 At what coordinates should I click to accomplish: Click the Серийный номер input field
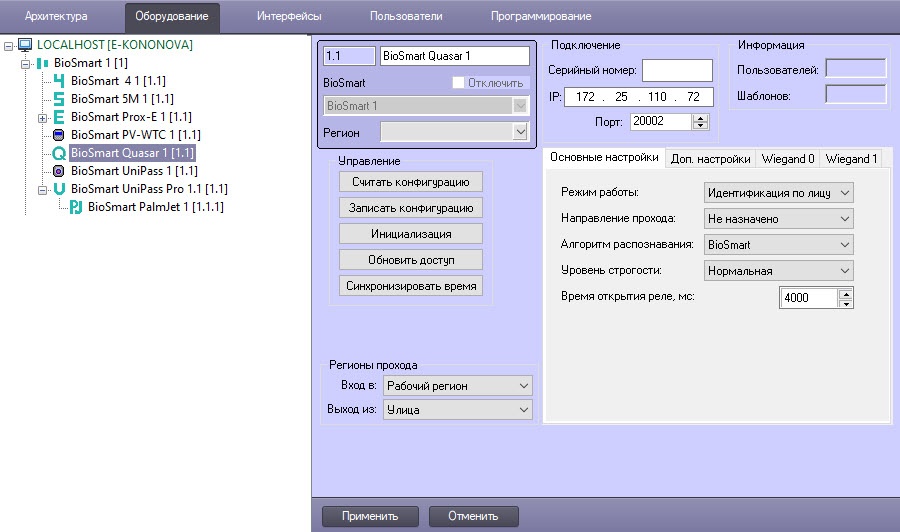point(677,70)
